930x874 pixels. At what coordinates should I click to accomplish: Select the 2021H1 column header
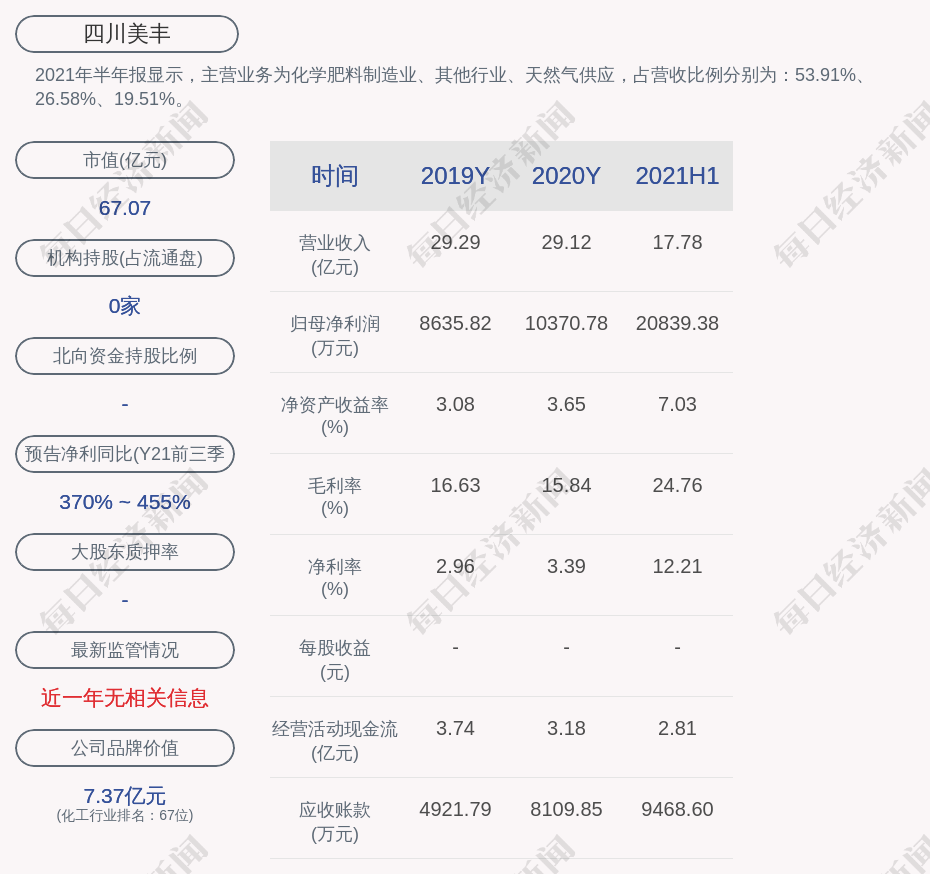click(x=677, y=176)
